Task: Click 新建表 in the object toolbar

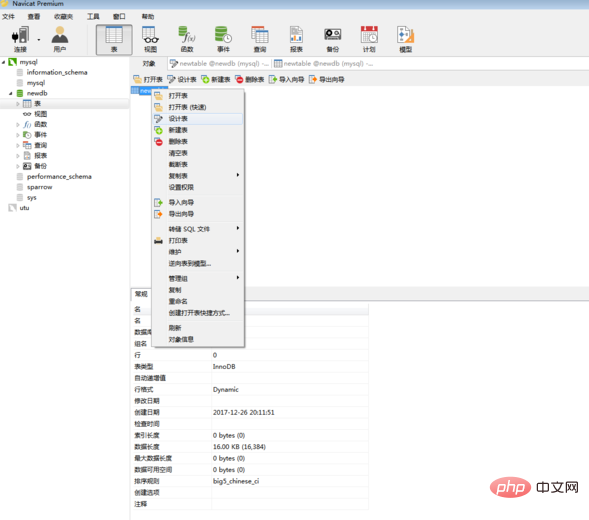Action: tap(216, 79)
